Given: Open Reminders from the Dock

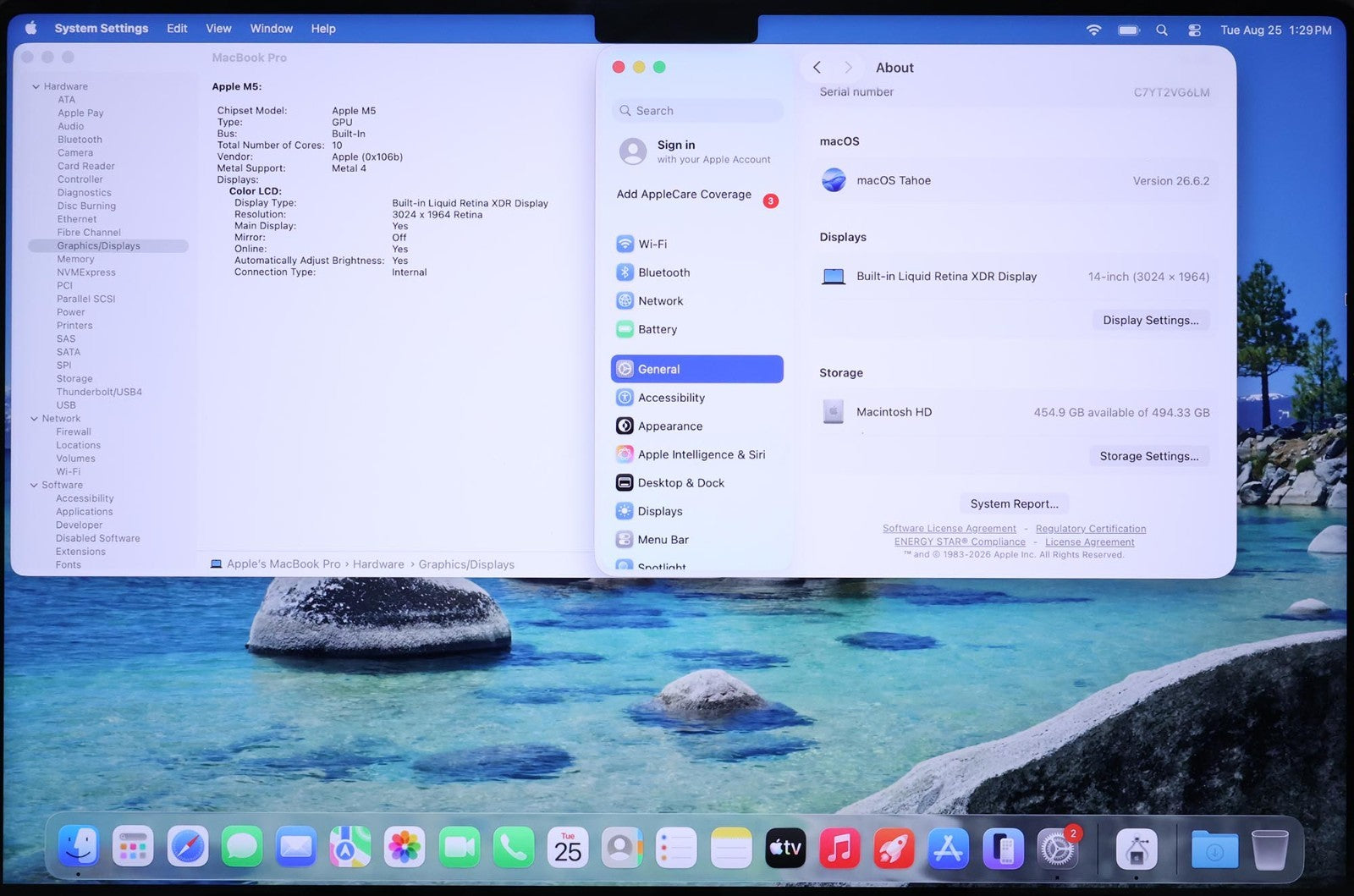Looking at the screenshot, I should click(x=677, y=846).
